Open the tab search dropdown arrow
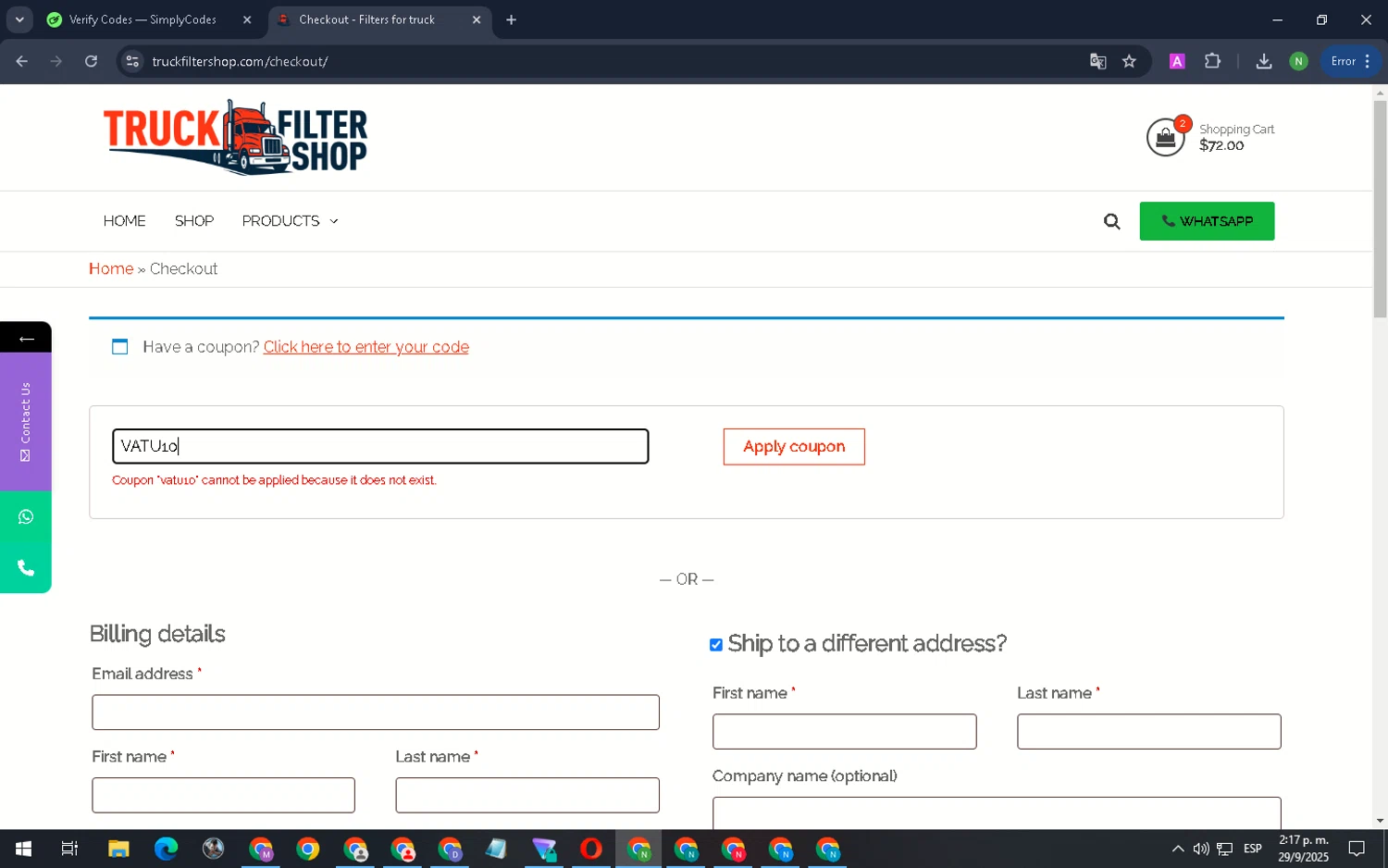 pos(19,19)
